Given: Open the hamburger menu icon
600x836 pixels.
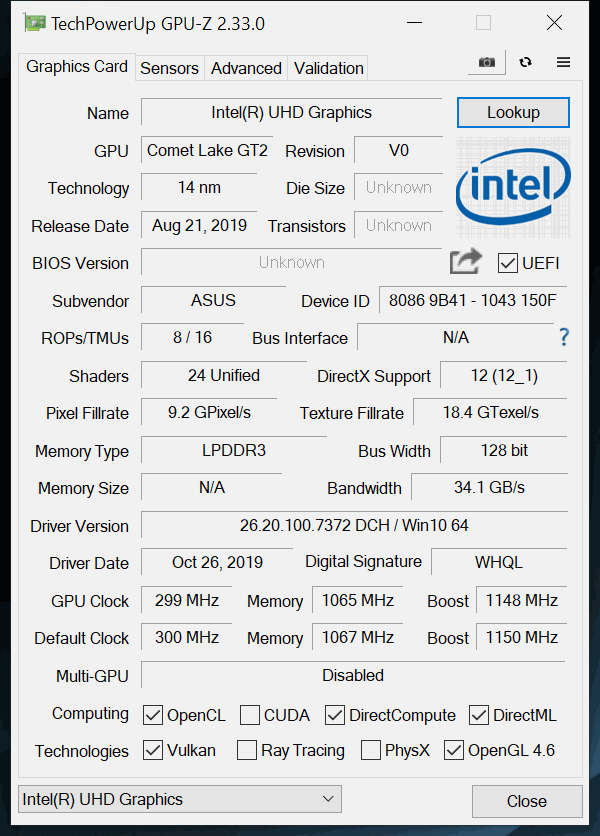Looking at the screenshot, I should [563, 62].
